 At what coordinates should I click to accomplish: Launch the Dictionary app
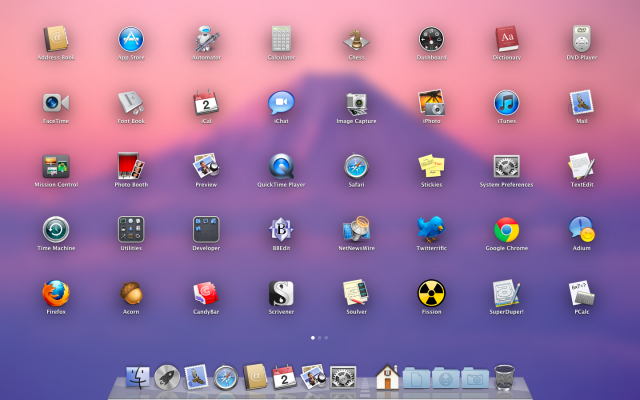(507, 39)
